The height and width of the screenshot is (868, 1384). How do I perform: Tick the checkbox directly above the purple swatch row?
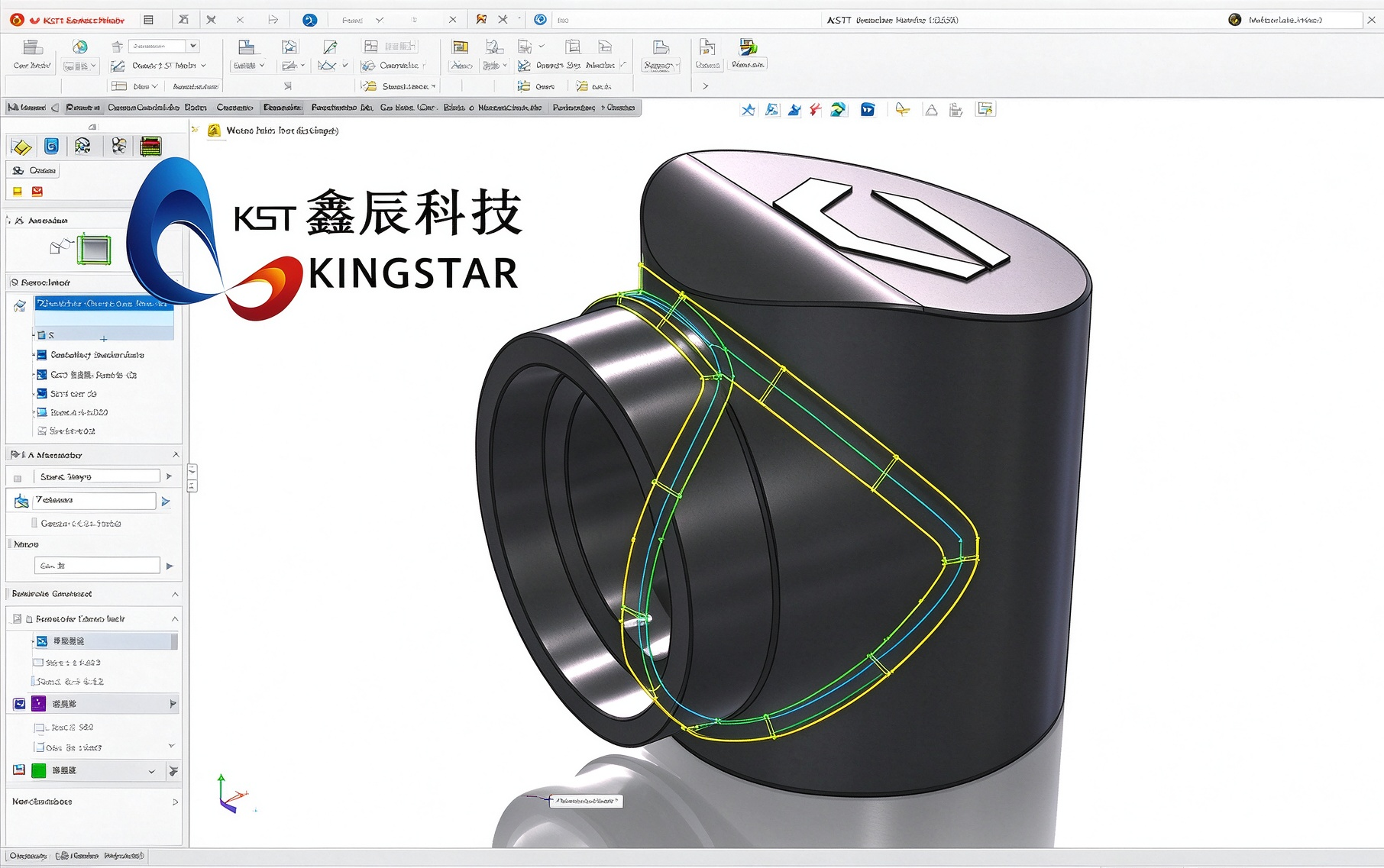tap(34, 681)
